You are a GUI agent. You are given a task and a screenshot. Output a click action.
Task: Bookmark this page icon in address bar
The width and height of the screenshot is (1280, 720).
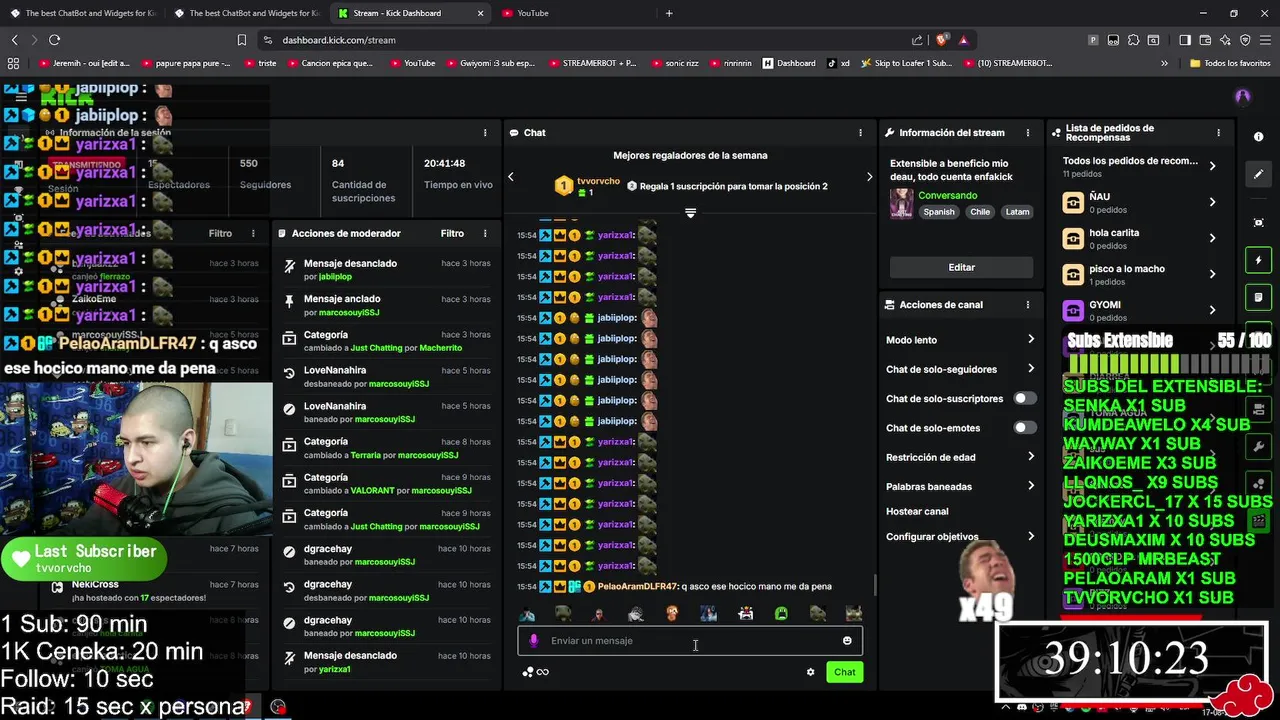pyautogui.click(x=241, y=40)
